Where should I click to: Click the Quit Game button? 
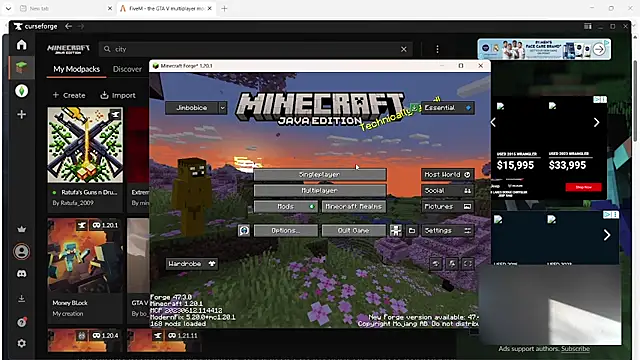[x=353, y=231]
